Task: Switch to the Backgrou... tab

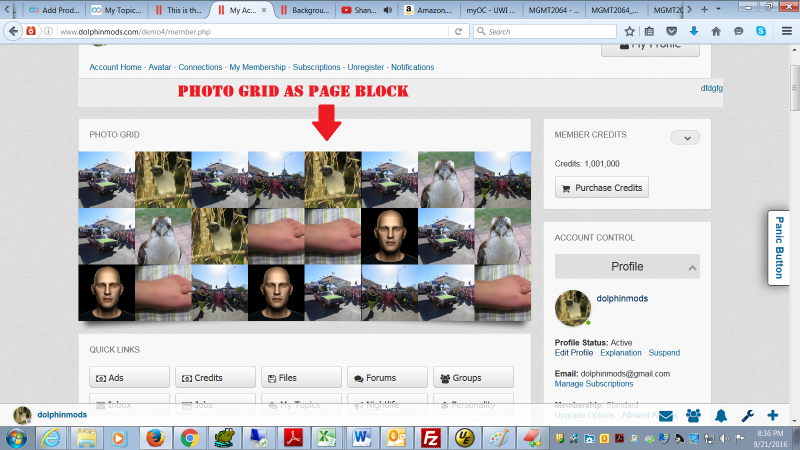Action: tap(305, 10)
